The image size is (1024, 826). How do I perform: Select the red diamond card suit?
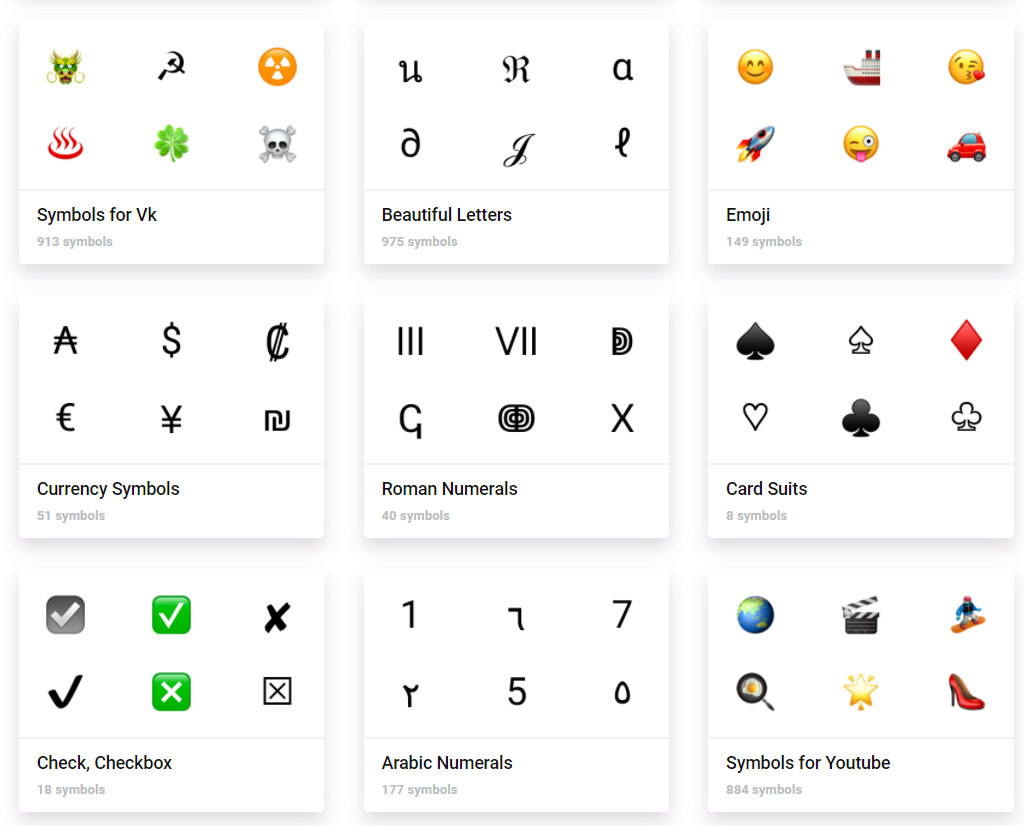[x=967, y=340]
